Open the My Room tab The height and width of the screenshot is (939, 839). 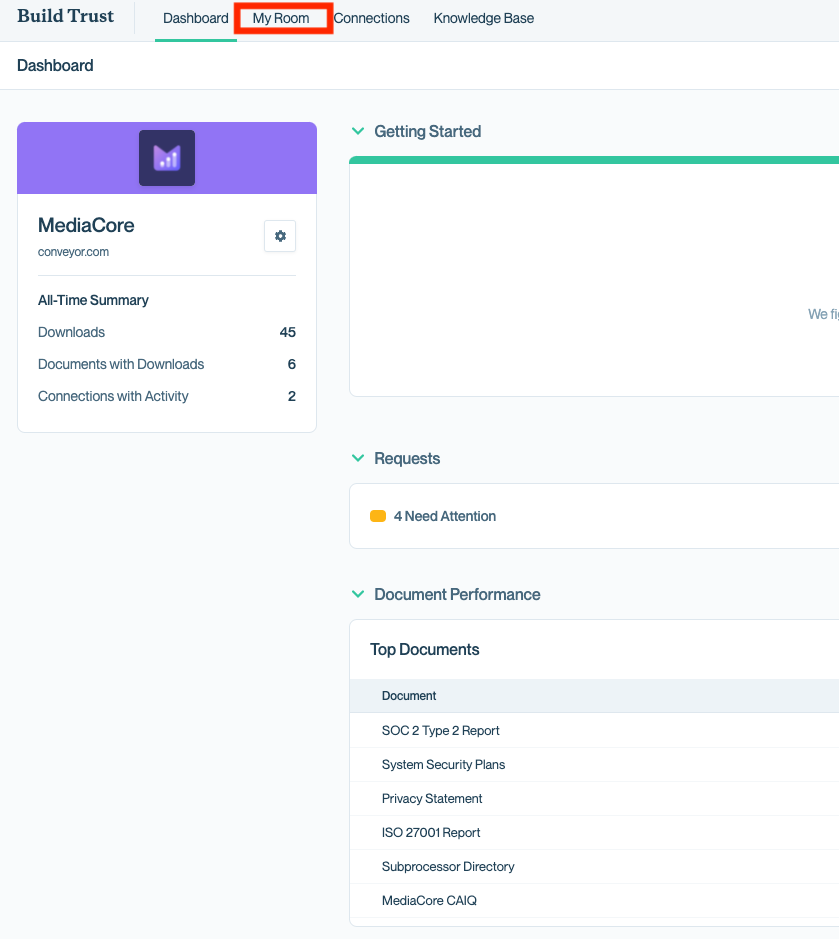coord(281,19)
